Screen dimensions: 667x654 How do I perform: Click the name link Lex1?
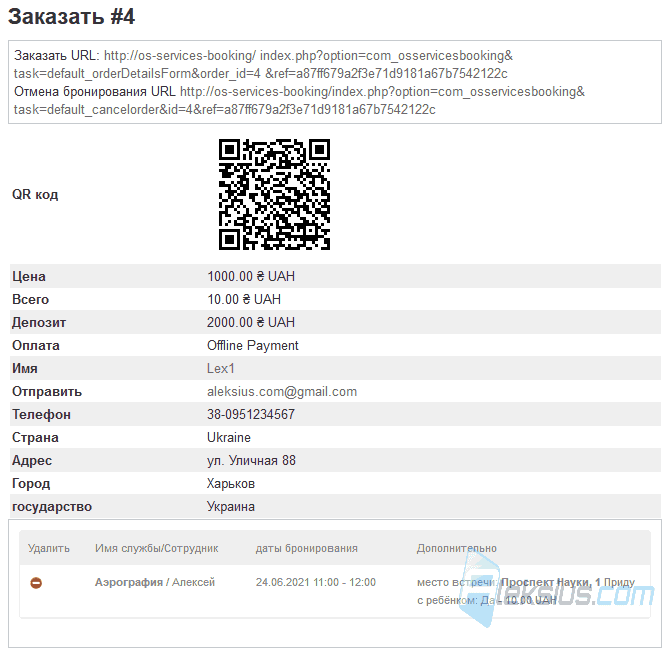click(x=220, y=368)
